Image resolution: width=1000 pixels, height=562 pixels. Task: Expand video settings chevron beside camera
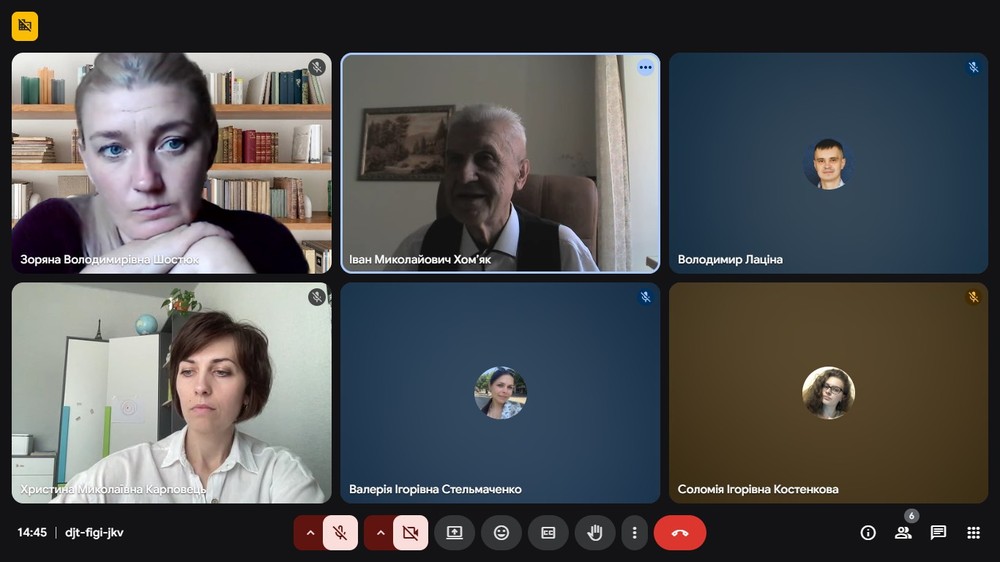click(x=380, y=533)
